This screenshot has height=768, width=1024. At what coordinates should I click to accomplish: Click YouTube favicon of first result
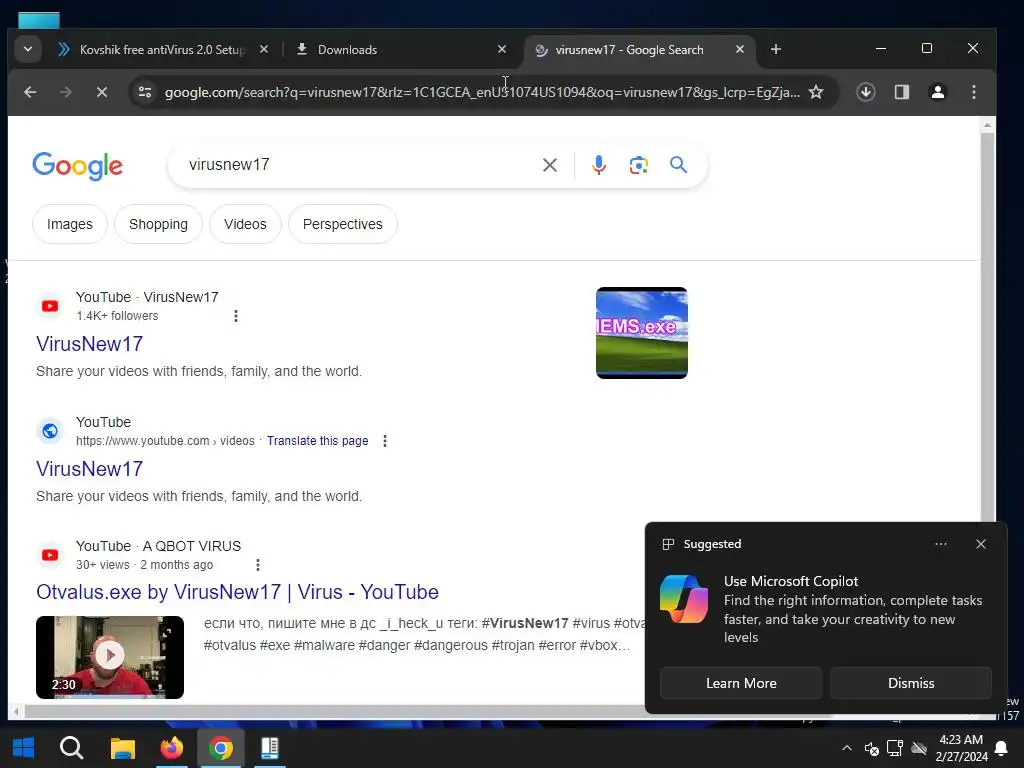50,306
